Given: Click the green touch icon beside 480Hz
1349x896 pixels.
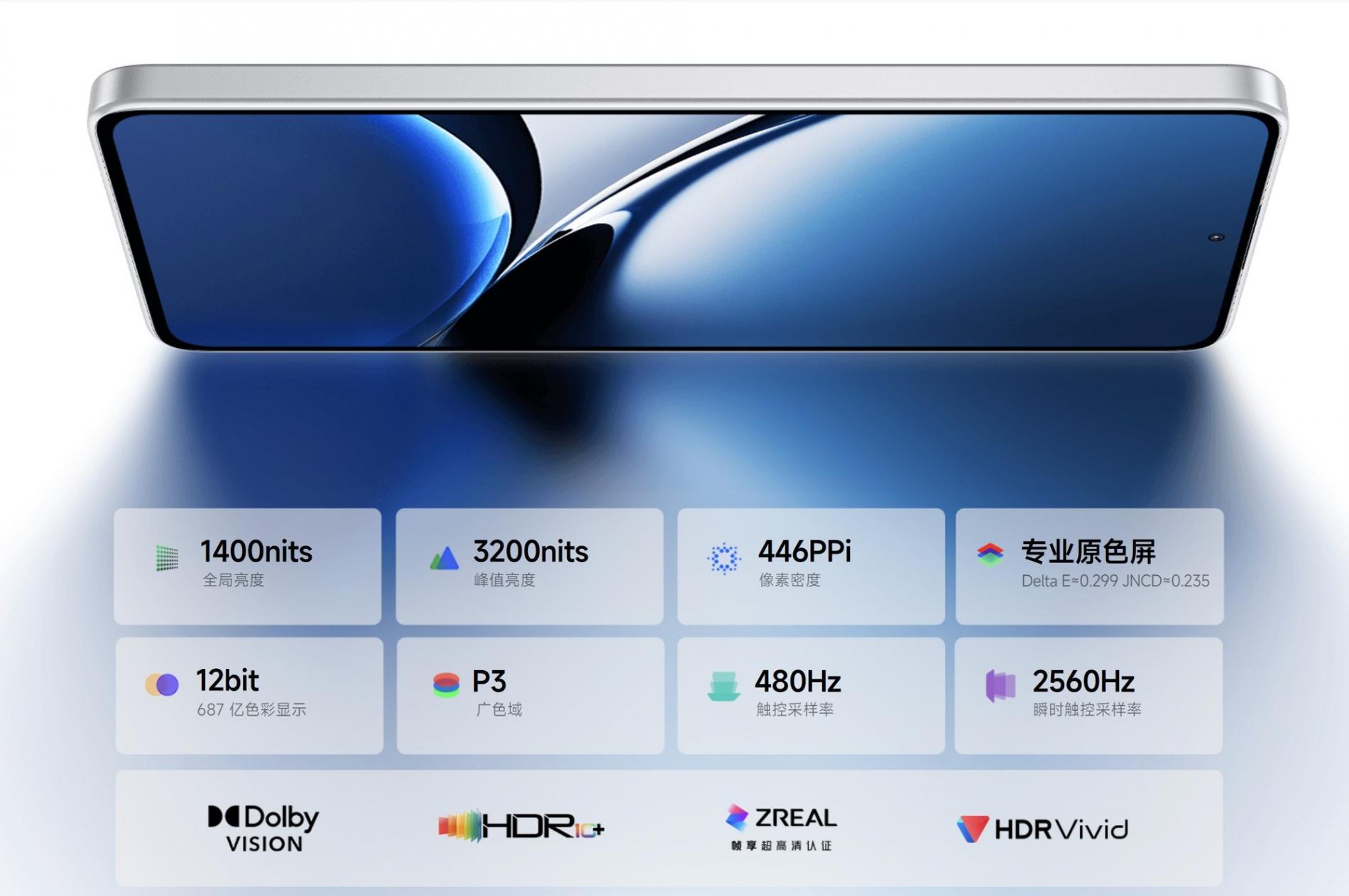Looking at the screenshot, I should coord(724,686).
